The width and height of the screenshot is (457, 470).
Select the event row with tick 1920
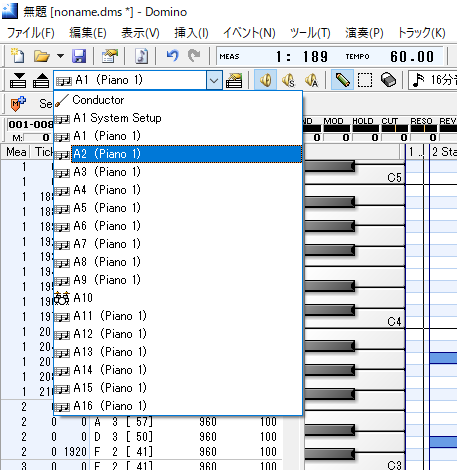pos(142,452)
